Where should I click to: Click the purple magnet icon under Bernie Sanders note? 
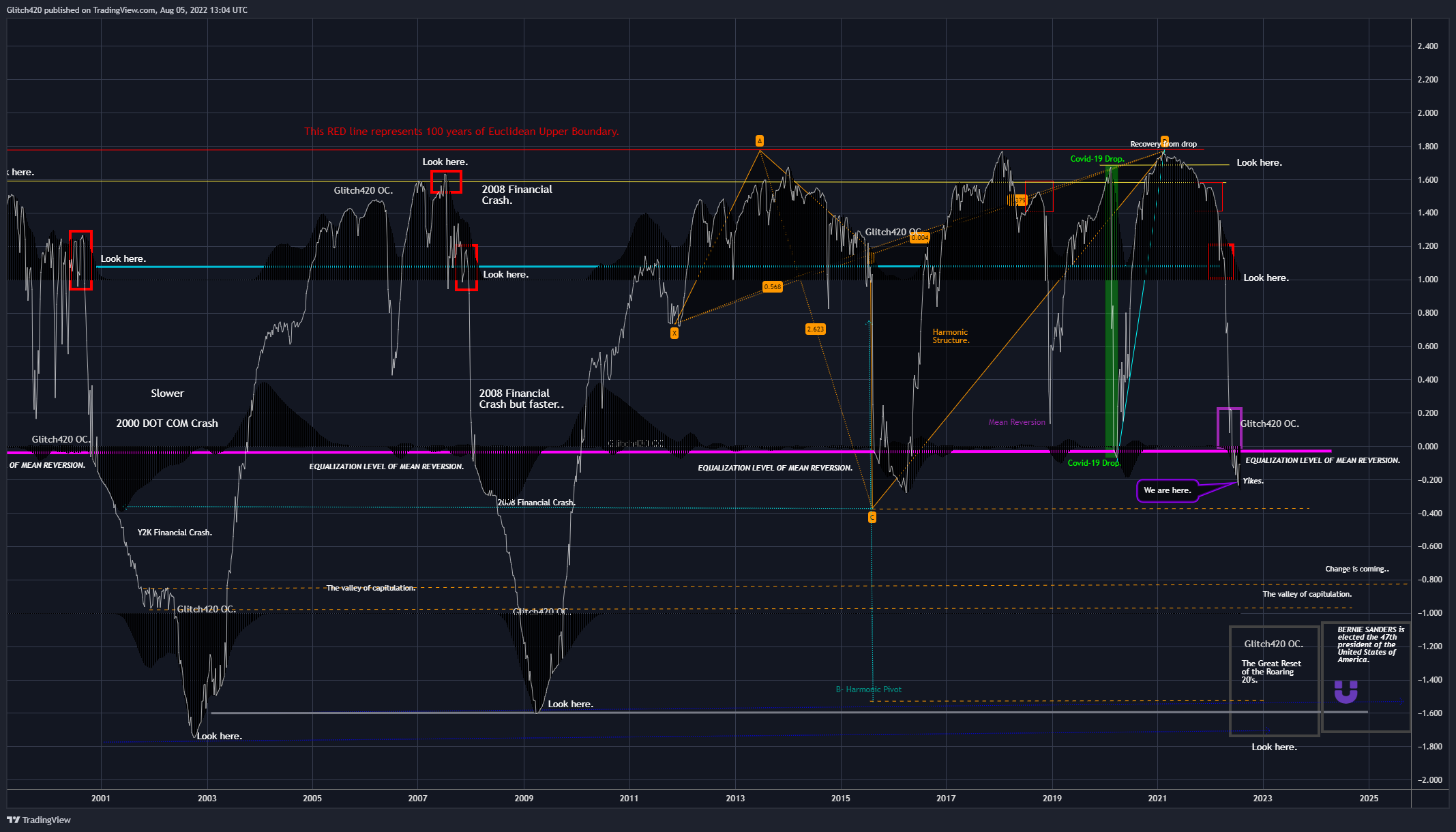[1346, 692]
